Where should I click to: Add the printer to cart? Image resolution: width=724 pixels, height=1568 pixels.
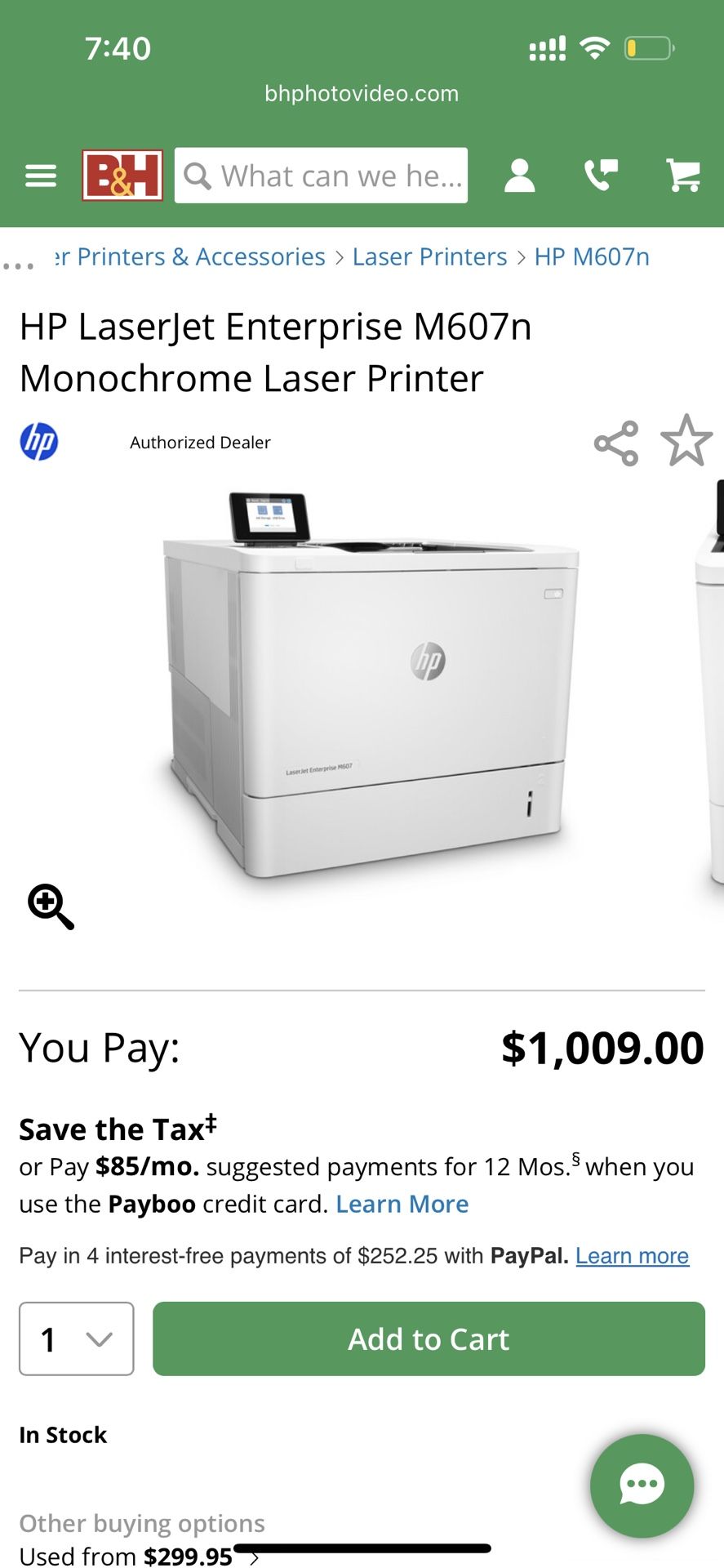click(429, 1339)
